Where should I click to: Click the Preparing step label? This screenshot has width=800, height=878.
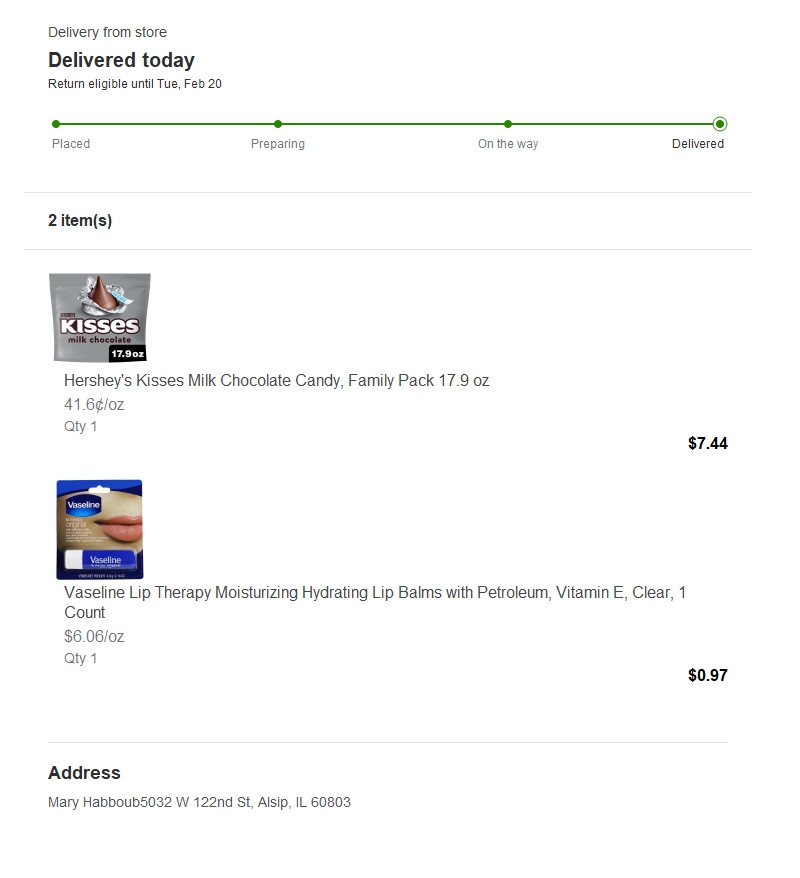coord(278,144)
